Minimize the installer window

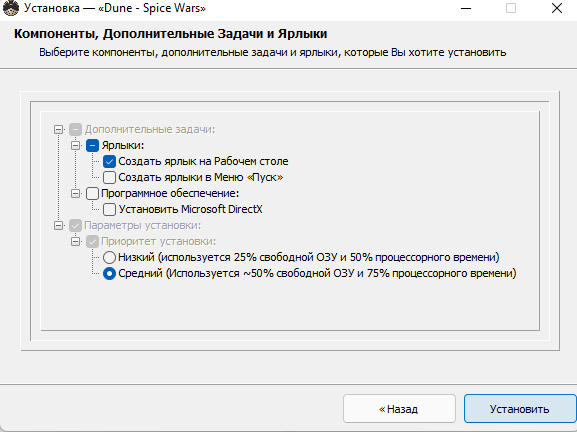coord(466,8)
